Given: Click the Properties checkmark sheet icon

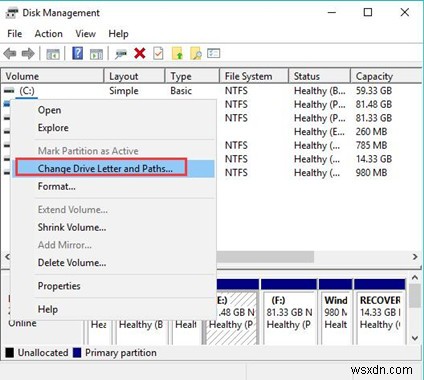Looking at the screenshot, I should pos(158,53).
